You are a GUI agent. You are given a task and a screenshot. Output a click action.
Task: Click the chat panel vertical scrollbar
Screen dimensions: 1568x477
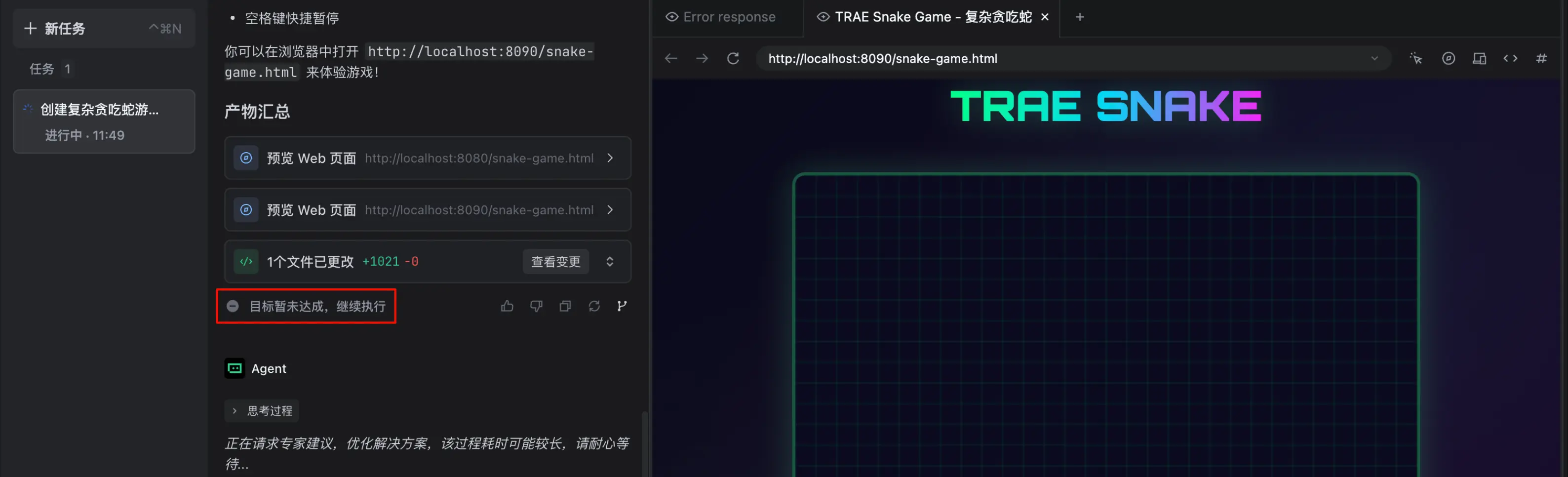(645, 444)
